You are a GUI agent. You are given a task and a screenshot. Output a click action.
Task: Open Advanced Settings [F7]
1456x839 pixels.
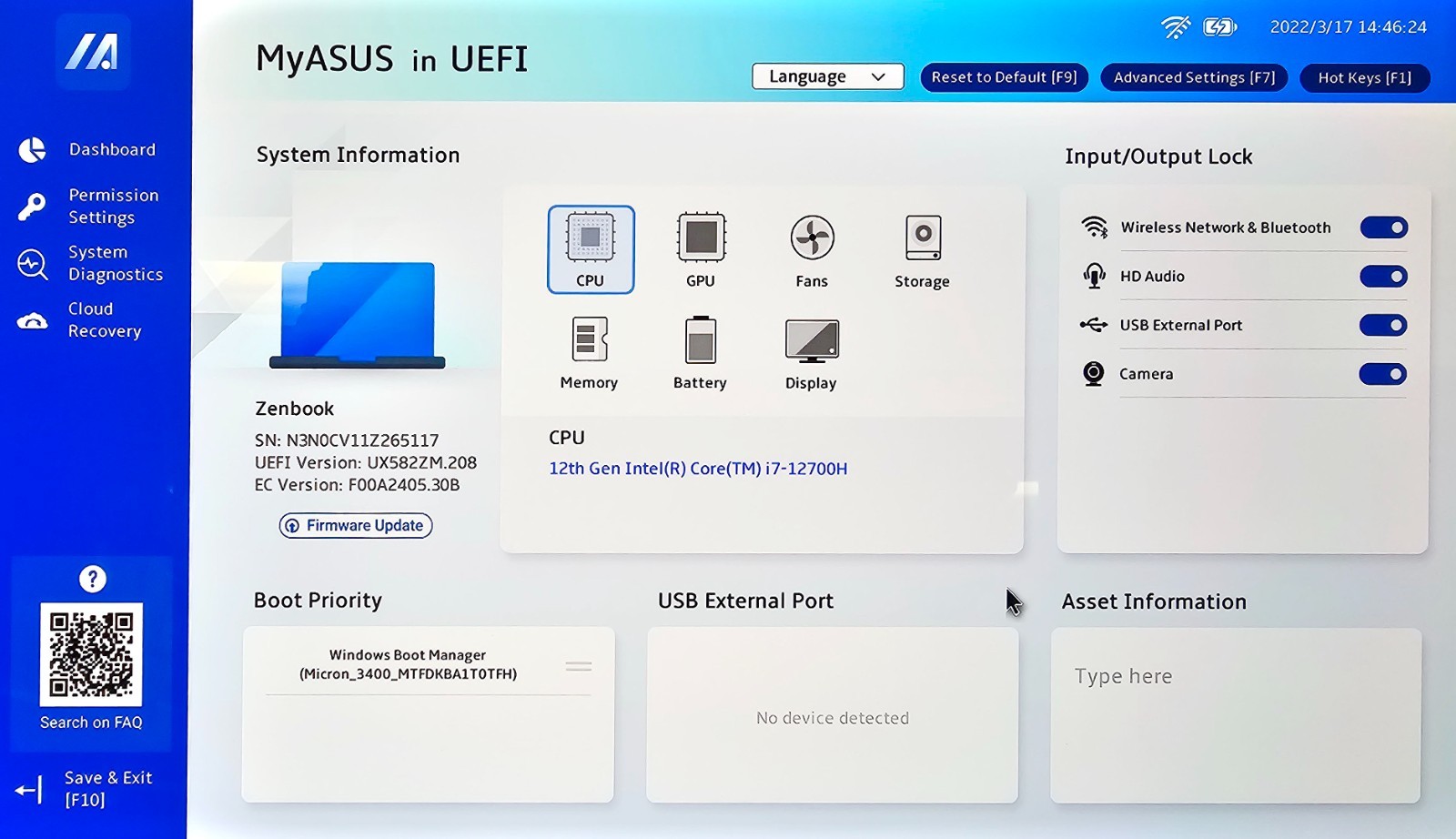(x=1194, y=77)
